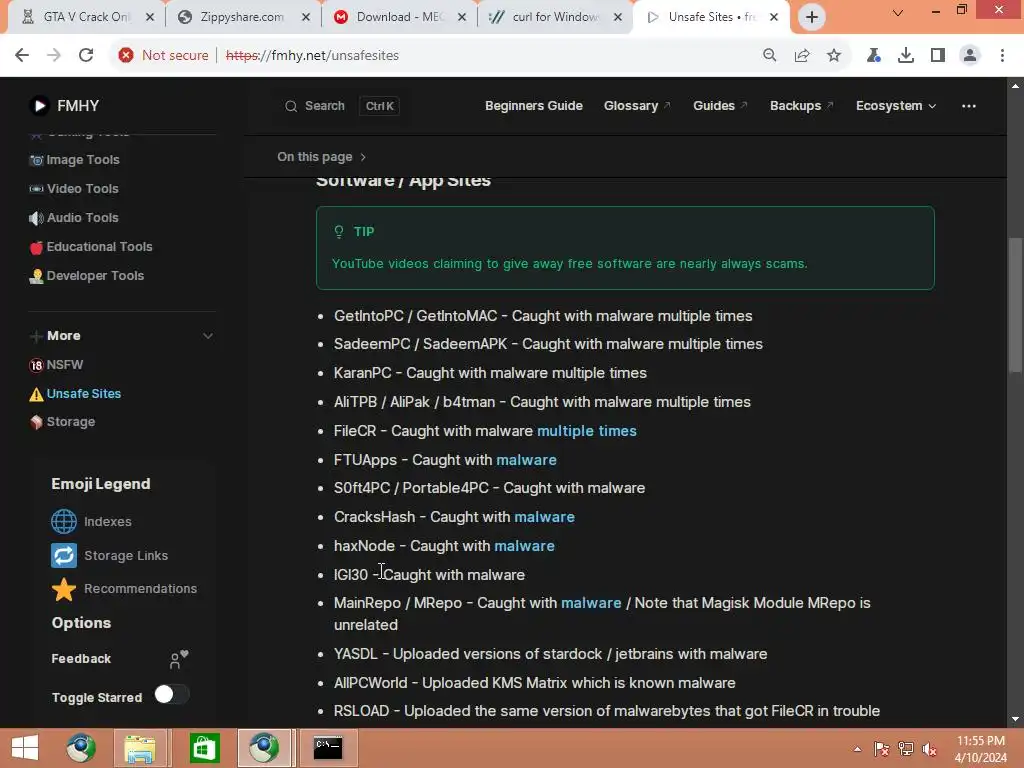
Task: Open the Search box
Action: pos(341,106)
